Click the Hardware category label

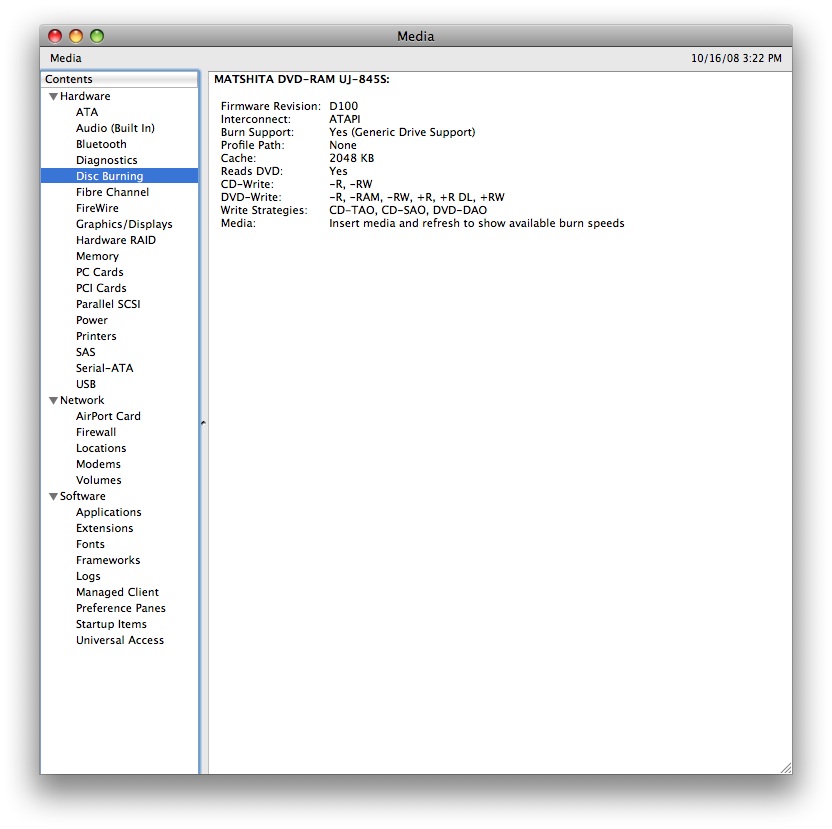[x=85, y=96]
